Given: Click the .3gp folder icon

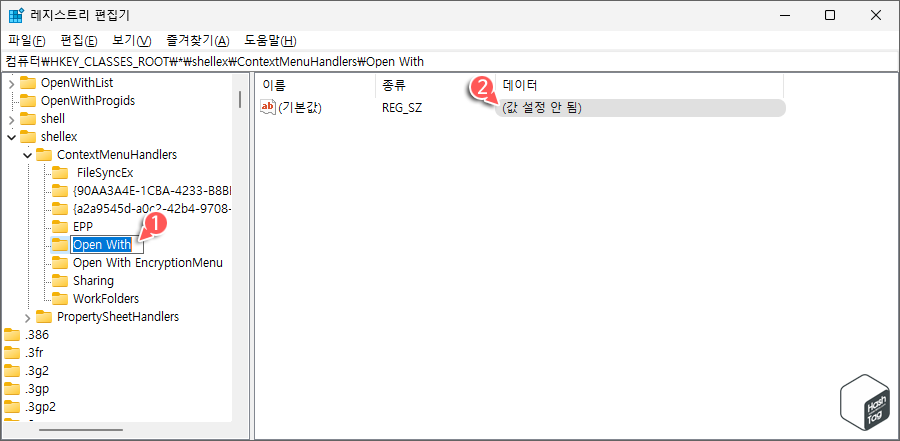Looking at the screenshot, I should point(12,389).
